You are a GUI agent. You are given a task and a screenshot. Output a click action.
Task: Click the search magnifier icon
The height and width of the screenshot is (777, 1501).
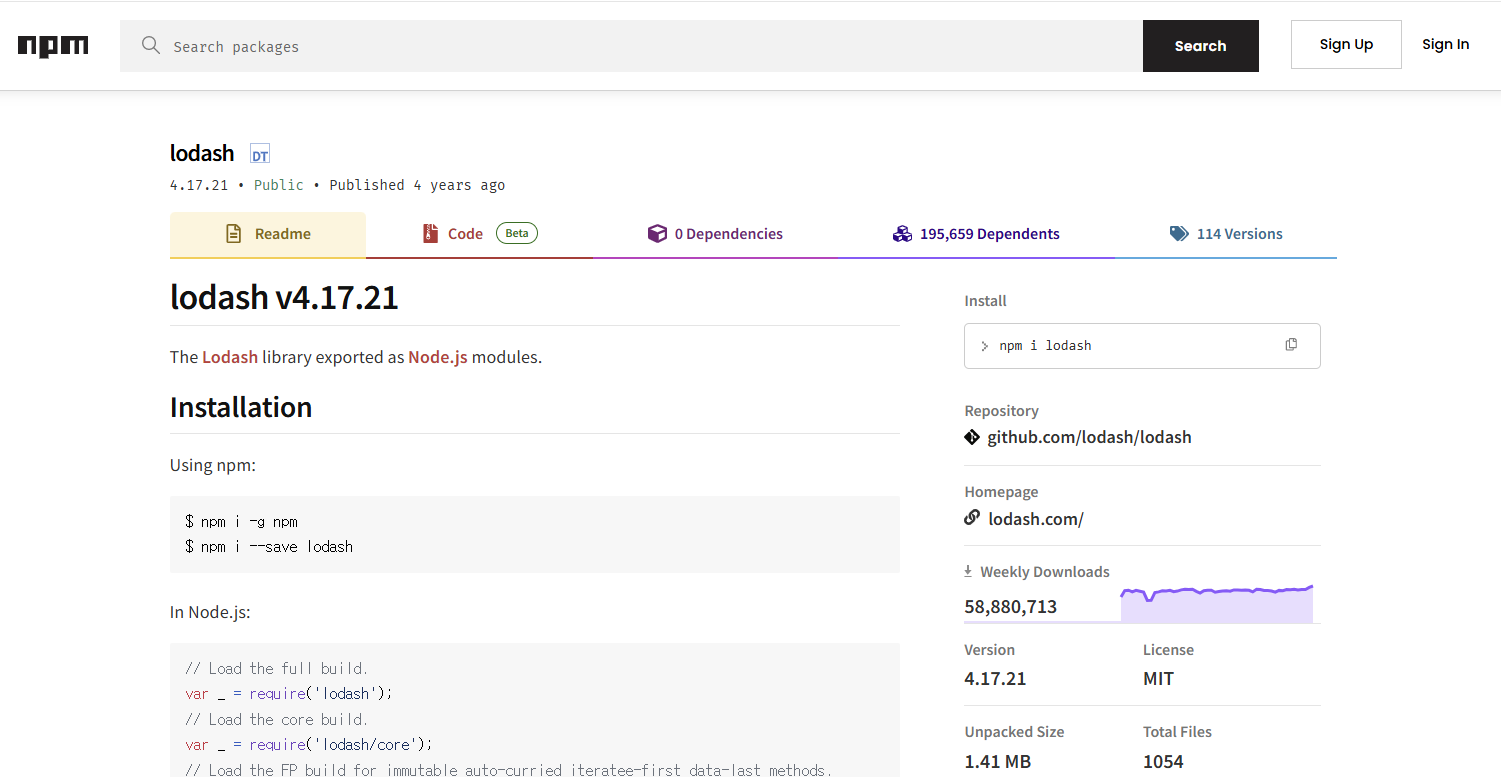pos(151,46)
